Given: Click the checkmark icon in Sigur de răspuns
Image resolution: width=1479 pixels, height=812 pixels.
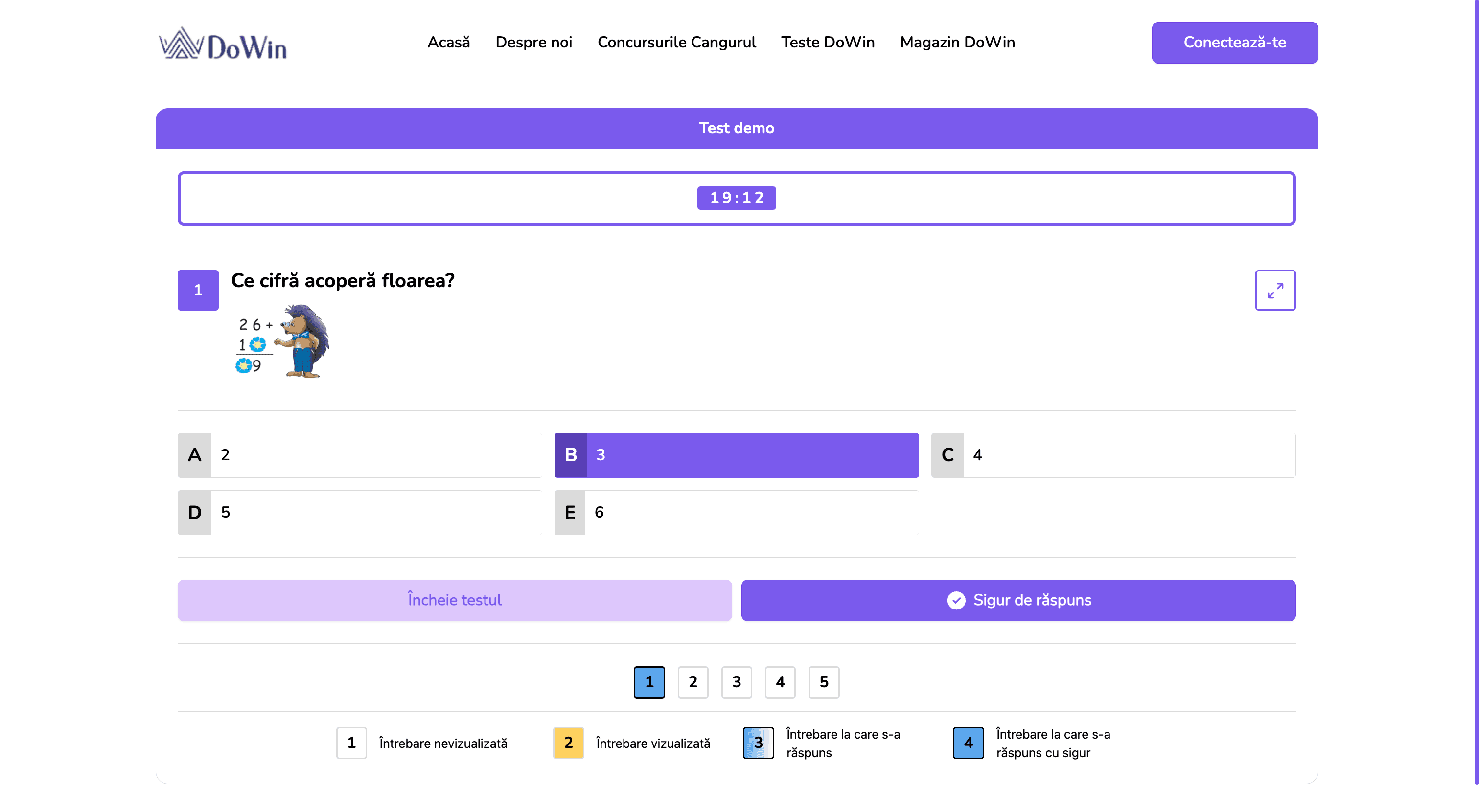Looking at the screenshot, I should 956,600.
